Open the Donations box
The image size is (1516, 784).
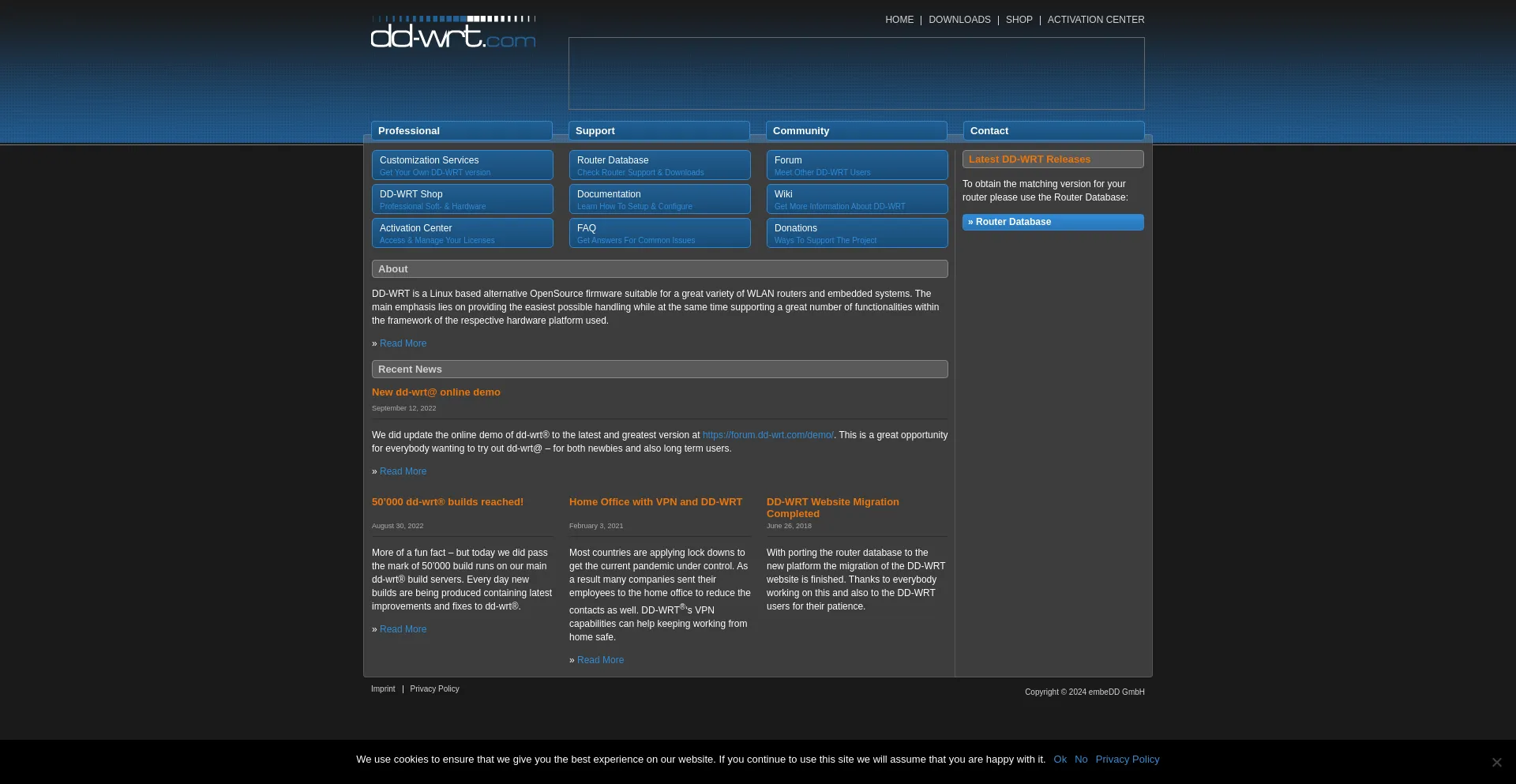(x=857, y=233)
